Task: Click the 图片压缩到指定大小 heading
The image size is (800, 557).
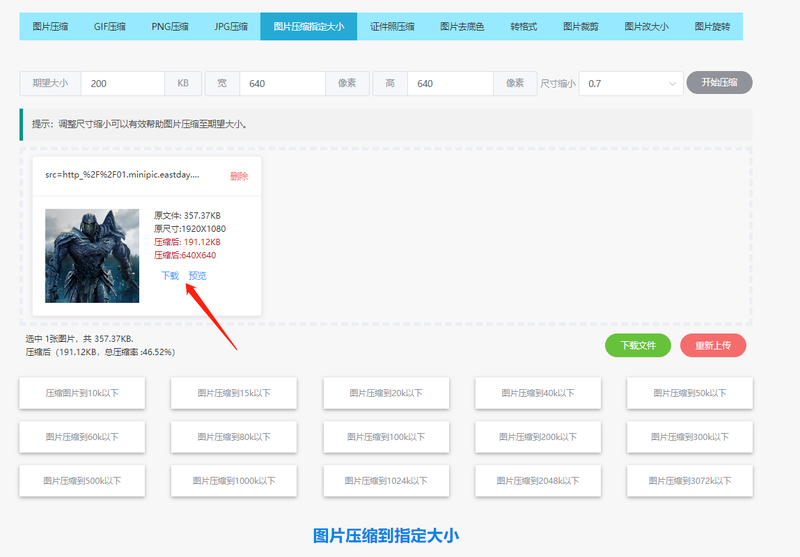Action: [386, 536]
